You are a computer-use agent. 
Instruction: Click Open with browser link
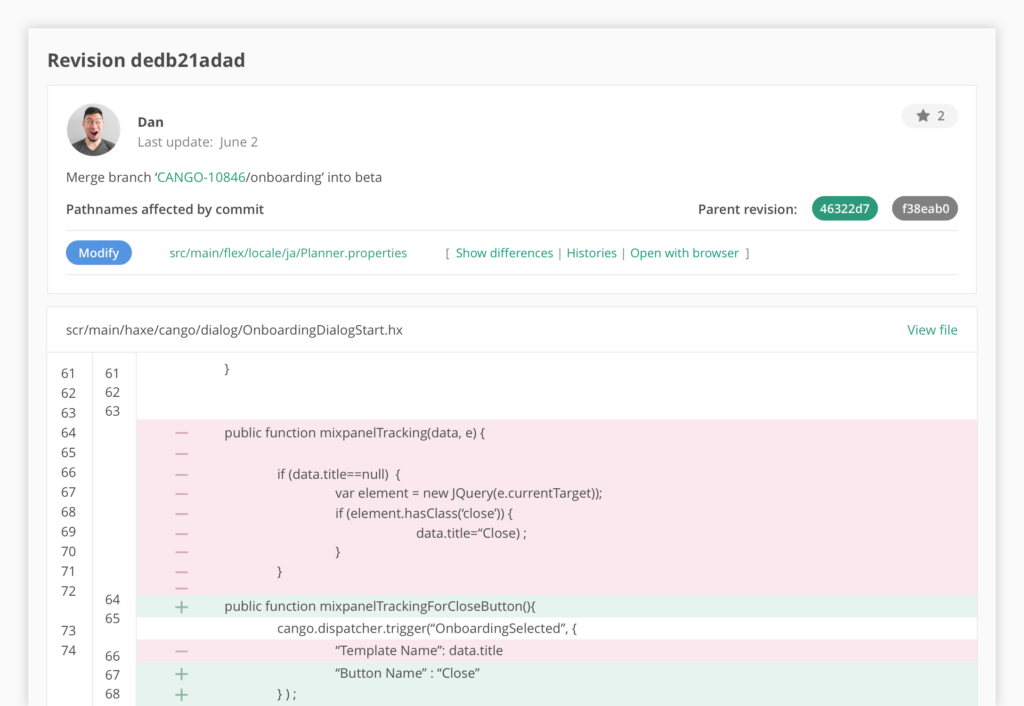(684, 253)
